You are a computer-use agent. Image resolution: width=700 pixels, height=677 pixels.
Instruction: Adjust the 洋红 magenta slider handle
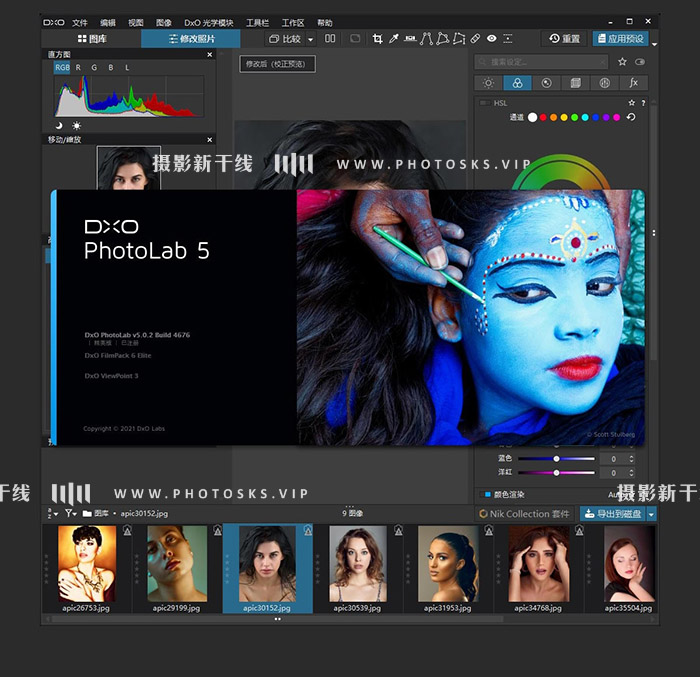coord(556,472)
